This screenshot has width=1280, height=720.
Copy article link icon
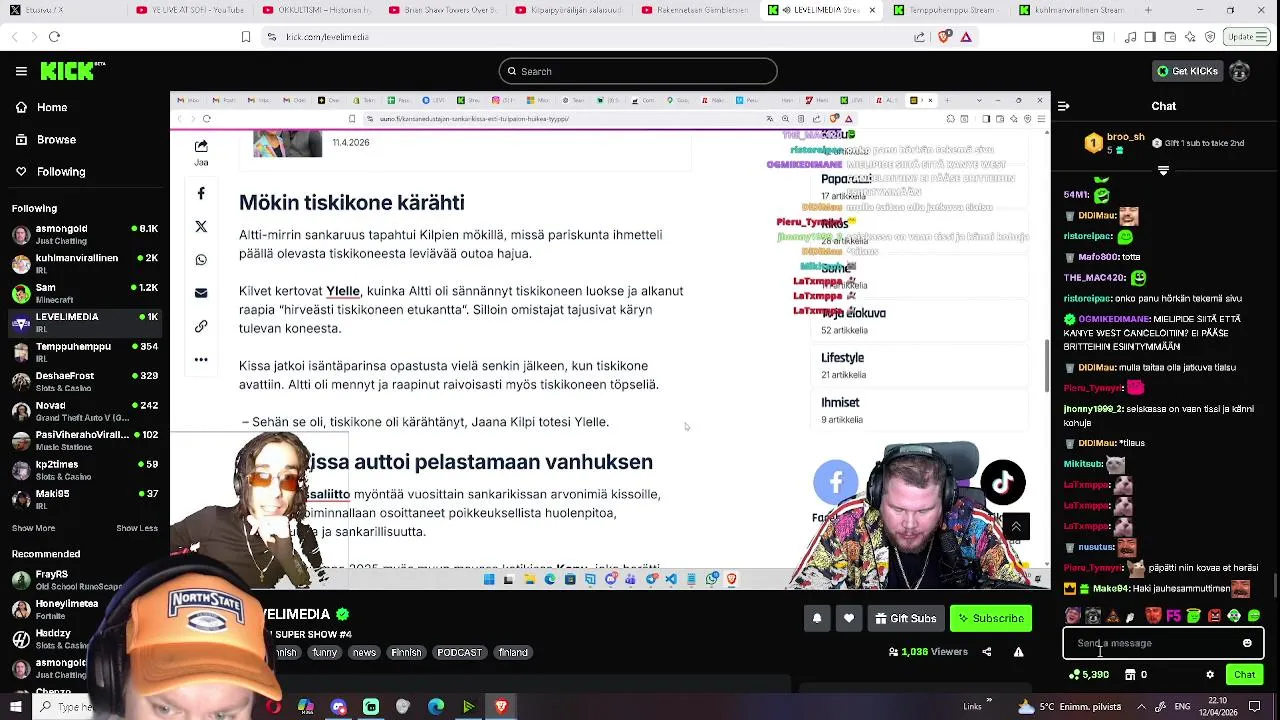(201, 326)
